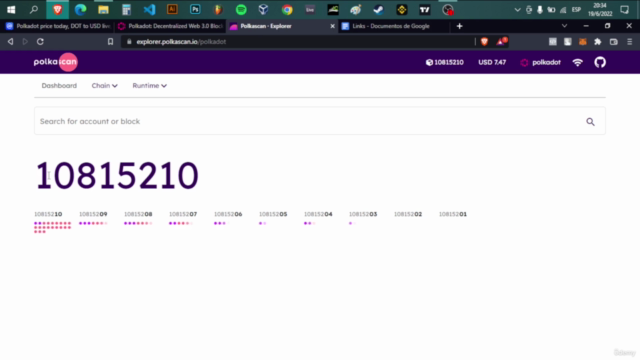Open MetaMask fox extension
The height and width of the screenshot is (360, 640).
582,42
